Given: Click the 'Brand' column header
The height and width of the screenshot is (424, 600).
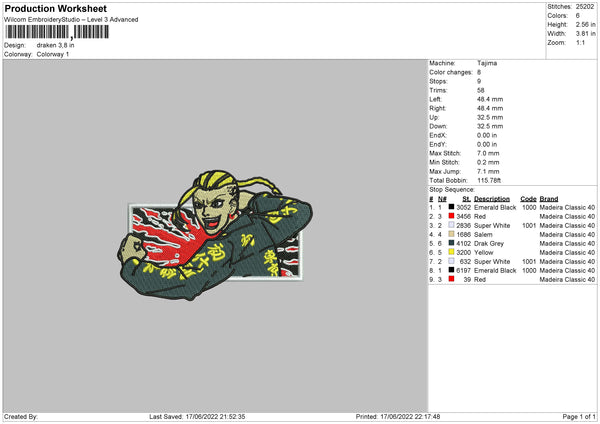Looking at the screenshot, I should coord(549,199).
